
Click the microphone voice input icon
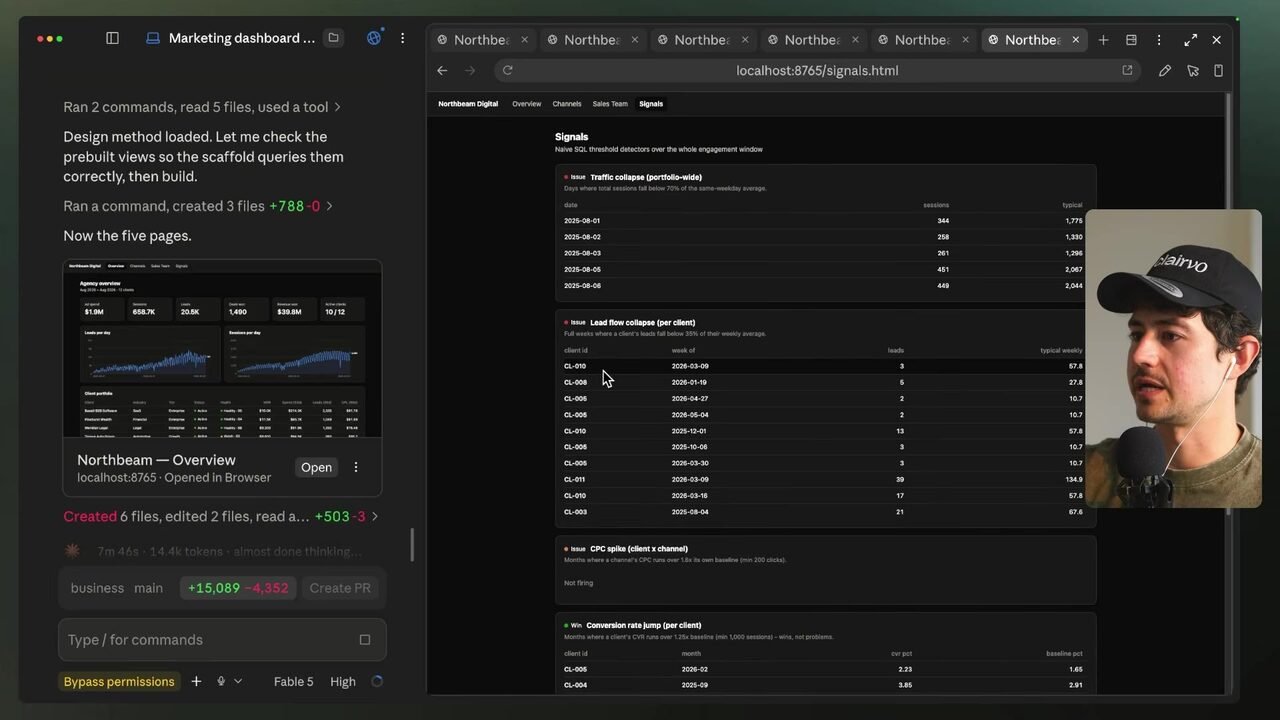coord(221,681)
